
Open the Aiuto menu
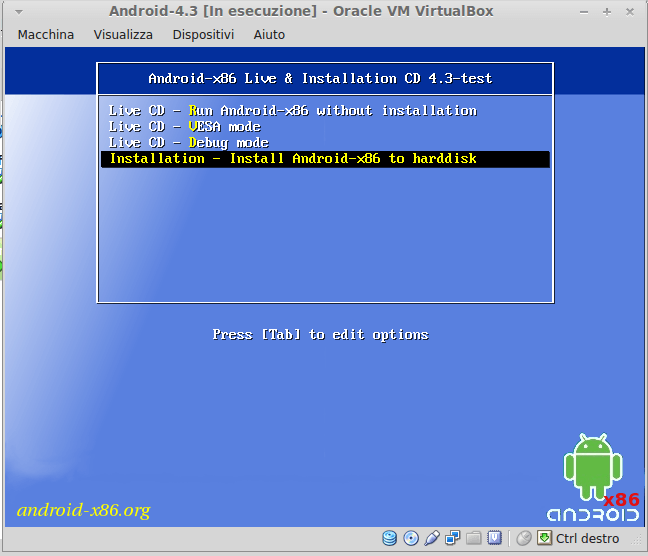[x=269, y=35]
